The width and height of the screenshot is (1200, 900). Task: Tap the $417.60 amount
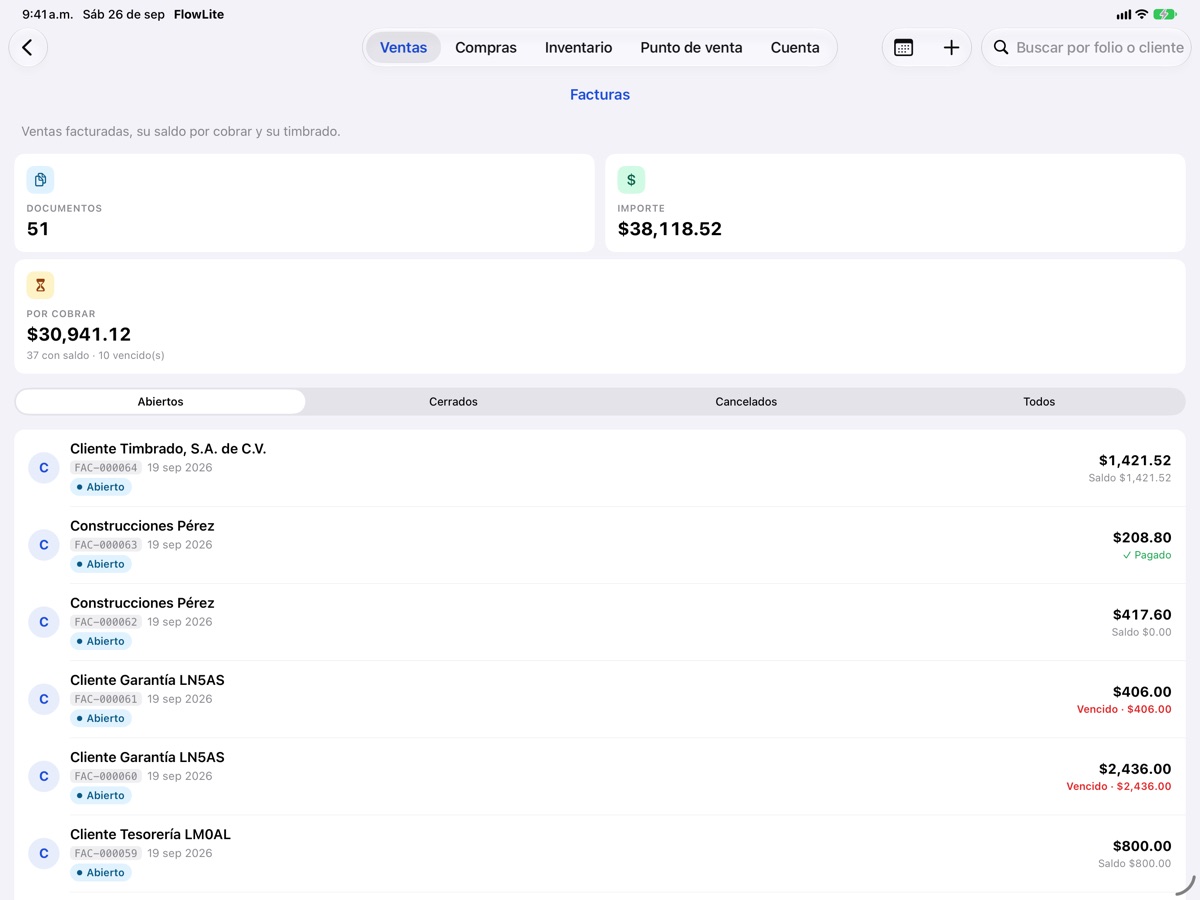click(x=1142, y=614)
